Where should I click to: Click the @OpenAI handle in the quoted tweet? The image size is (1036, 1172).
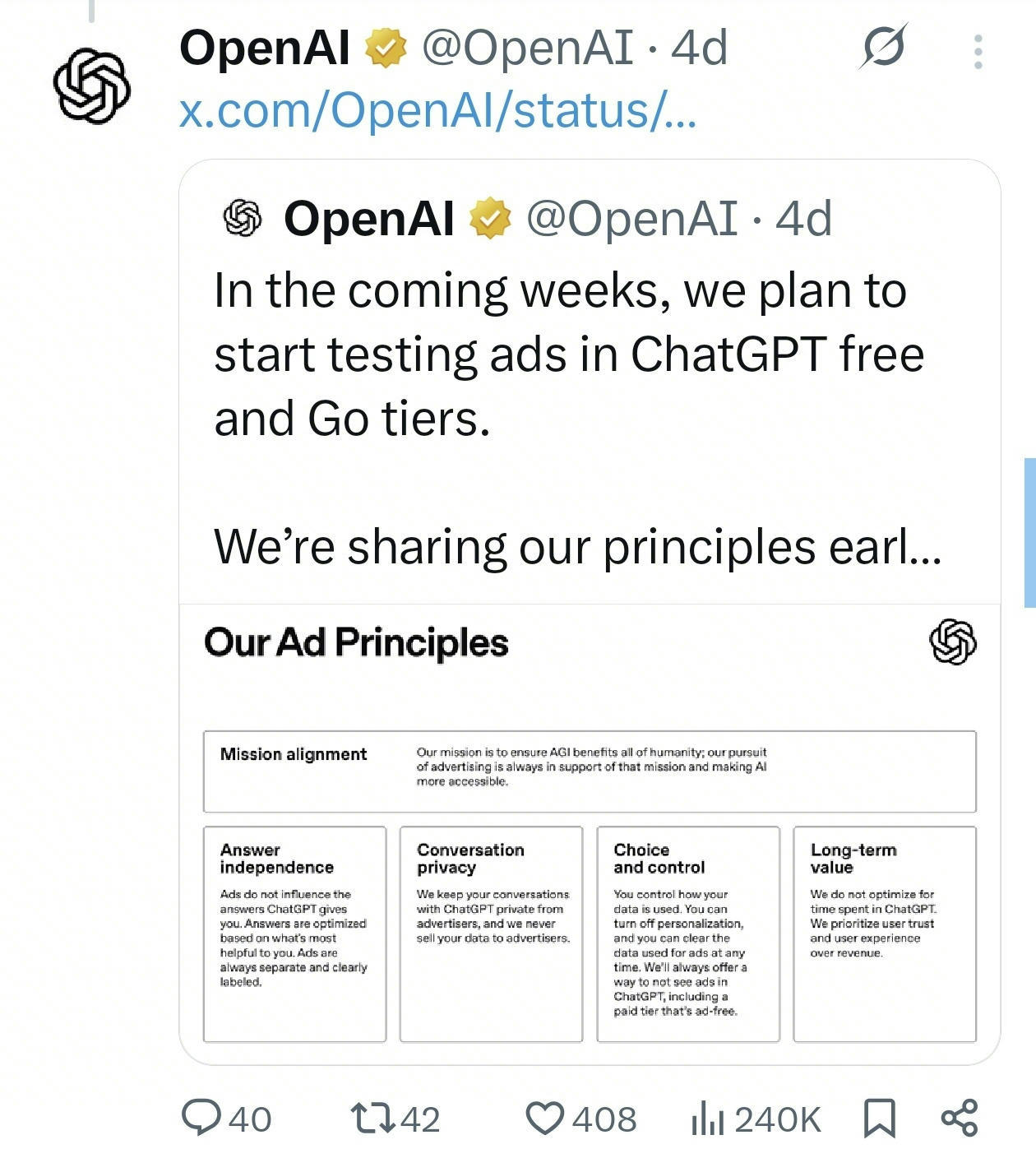(x=633, y=220)
